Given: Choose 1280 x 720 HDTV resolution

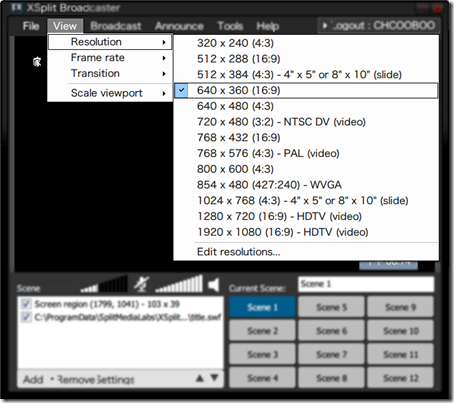Looking at the screenshot, I should [306, 216].
